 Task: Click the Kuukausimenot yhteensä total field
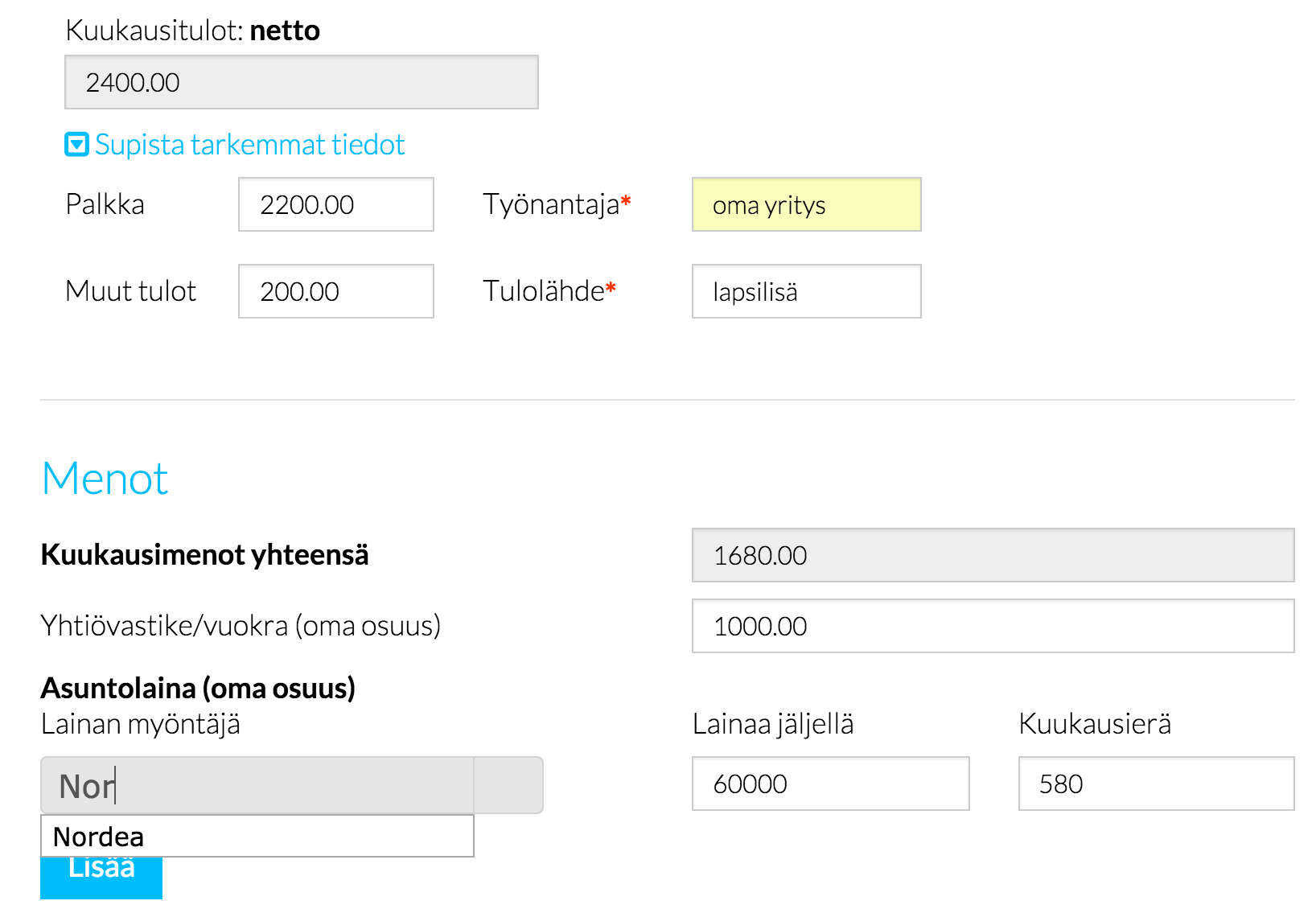click(x=993, y=555)
